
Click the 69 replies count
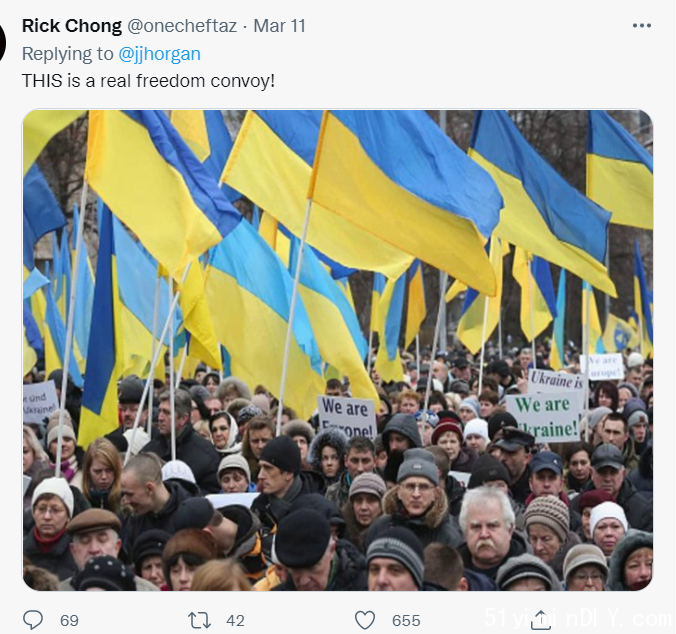click(69, 620)
